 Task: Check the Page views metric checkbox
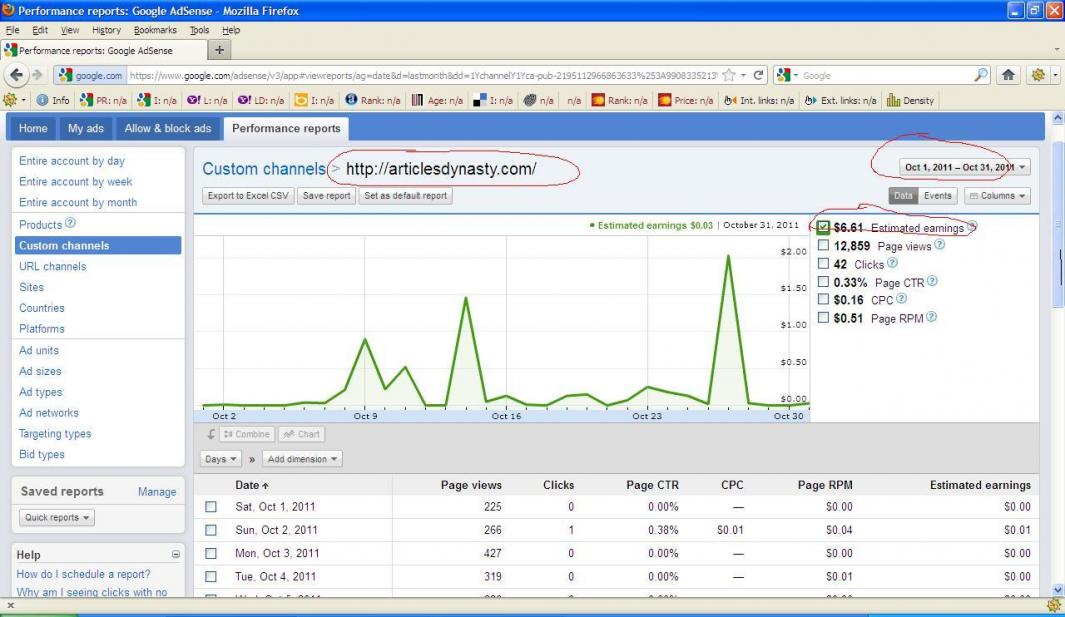[823, 245]
